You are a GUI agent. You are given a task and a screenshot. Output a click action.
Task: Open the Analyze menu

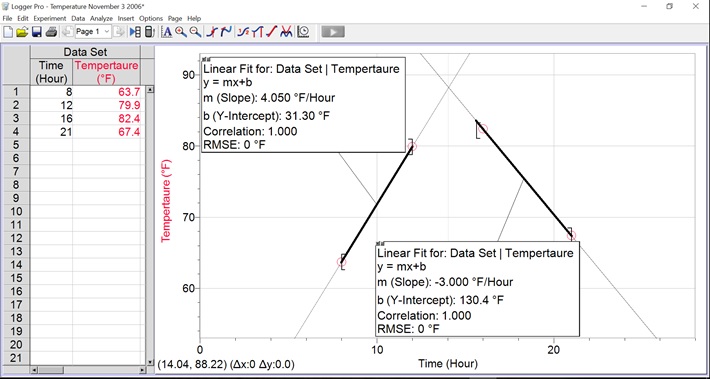101,19
